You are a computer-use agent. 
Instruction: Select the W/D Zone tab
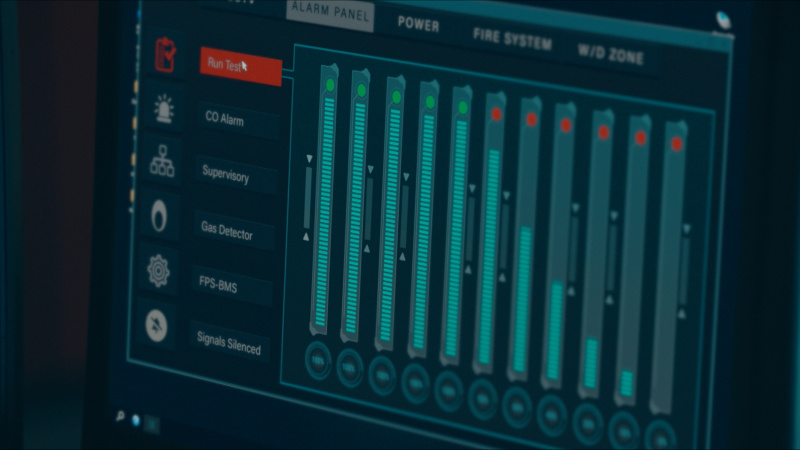(610, 54)
